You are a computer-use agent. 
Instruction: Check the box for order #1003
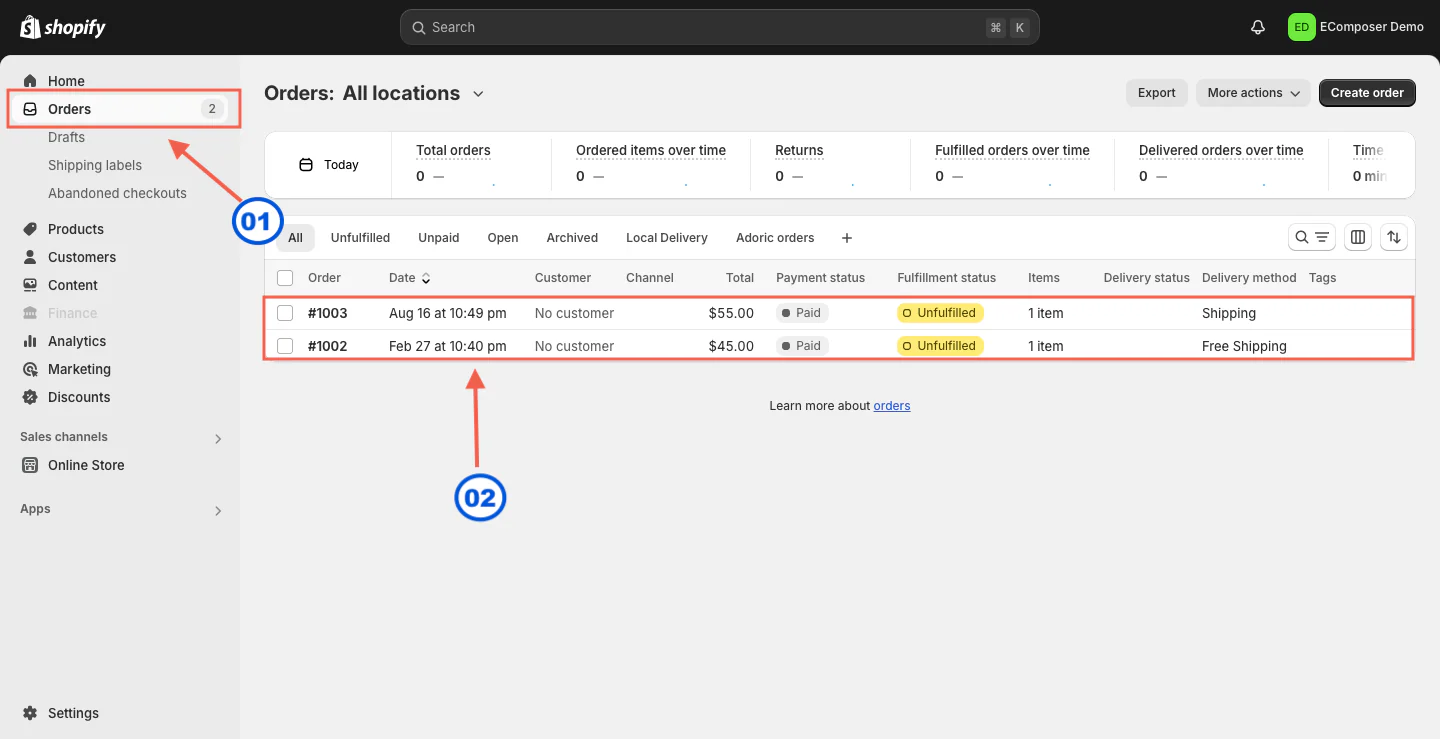[x=285, y=313]
